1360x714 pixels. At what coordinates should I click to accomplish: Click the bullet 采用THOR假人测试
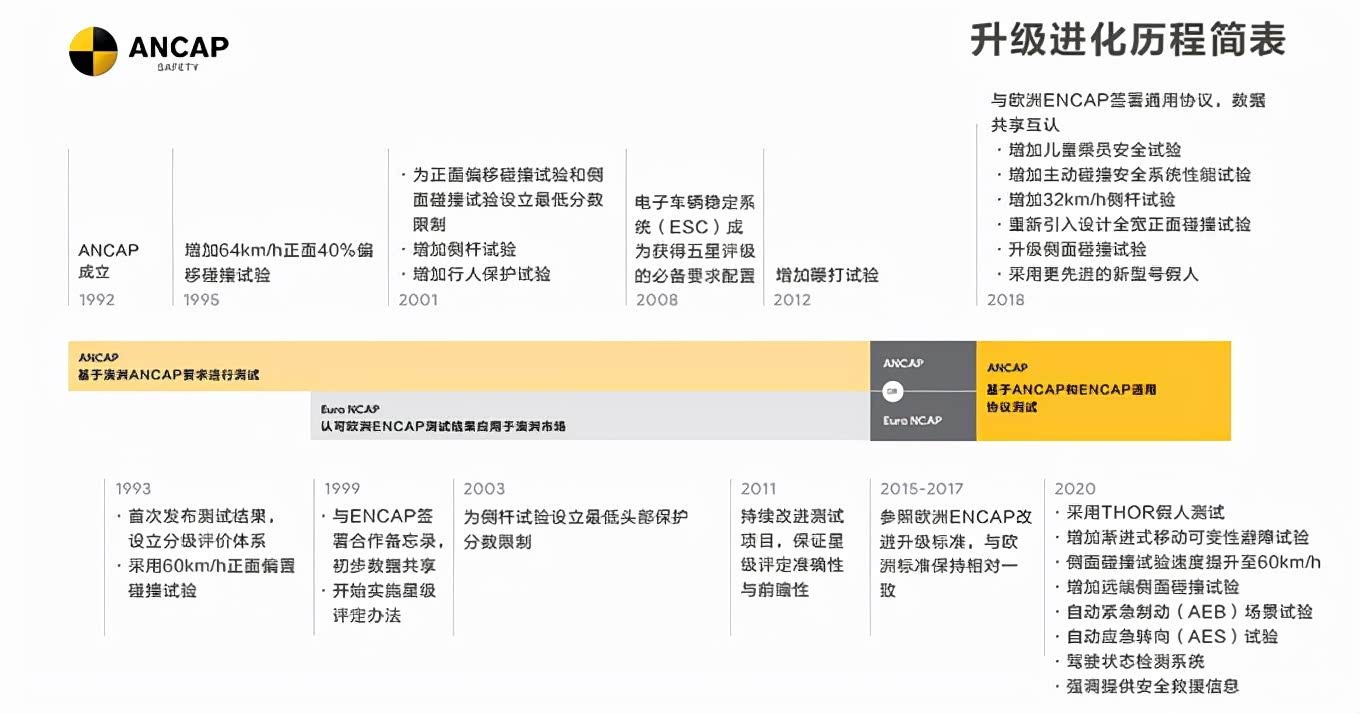click(1139, 512)
